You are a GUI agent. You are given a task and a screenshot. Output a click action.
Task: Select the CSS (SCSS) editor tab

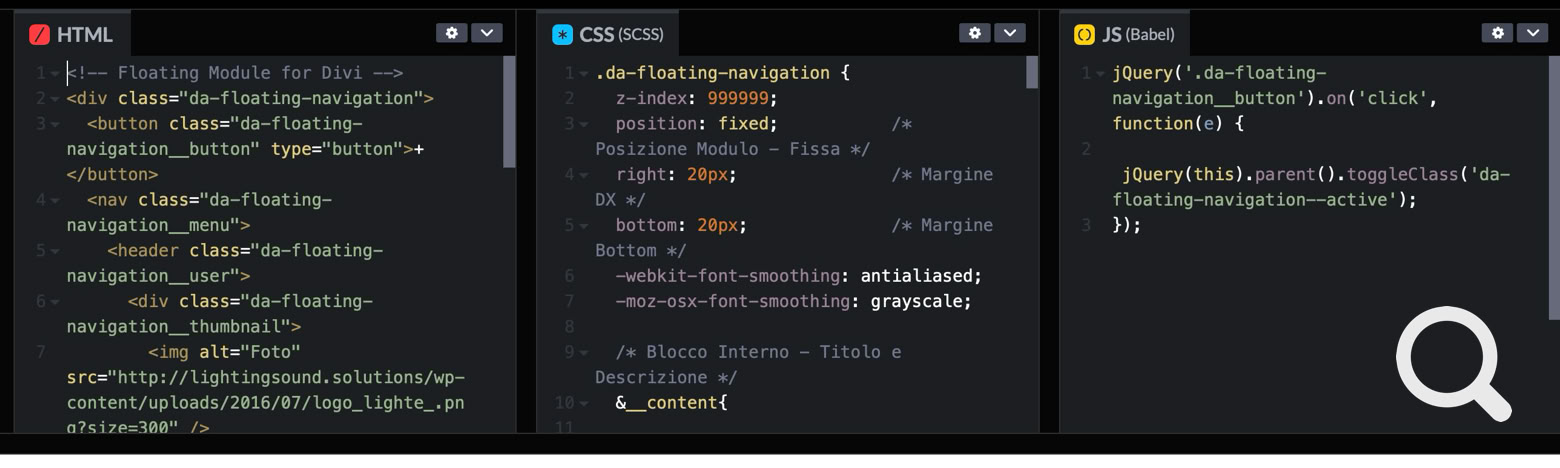pyautogui.click(x=609, y=35)
